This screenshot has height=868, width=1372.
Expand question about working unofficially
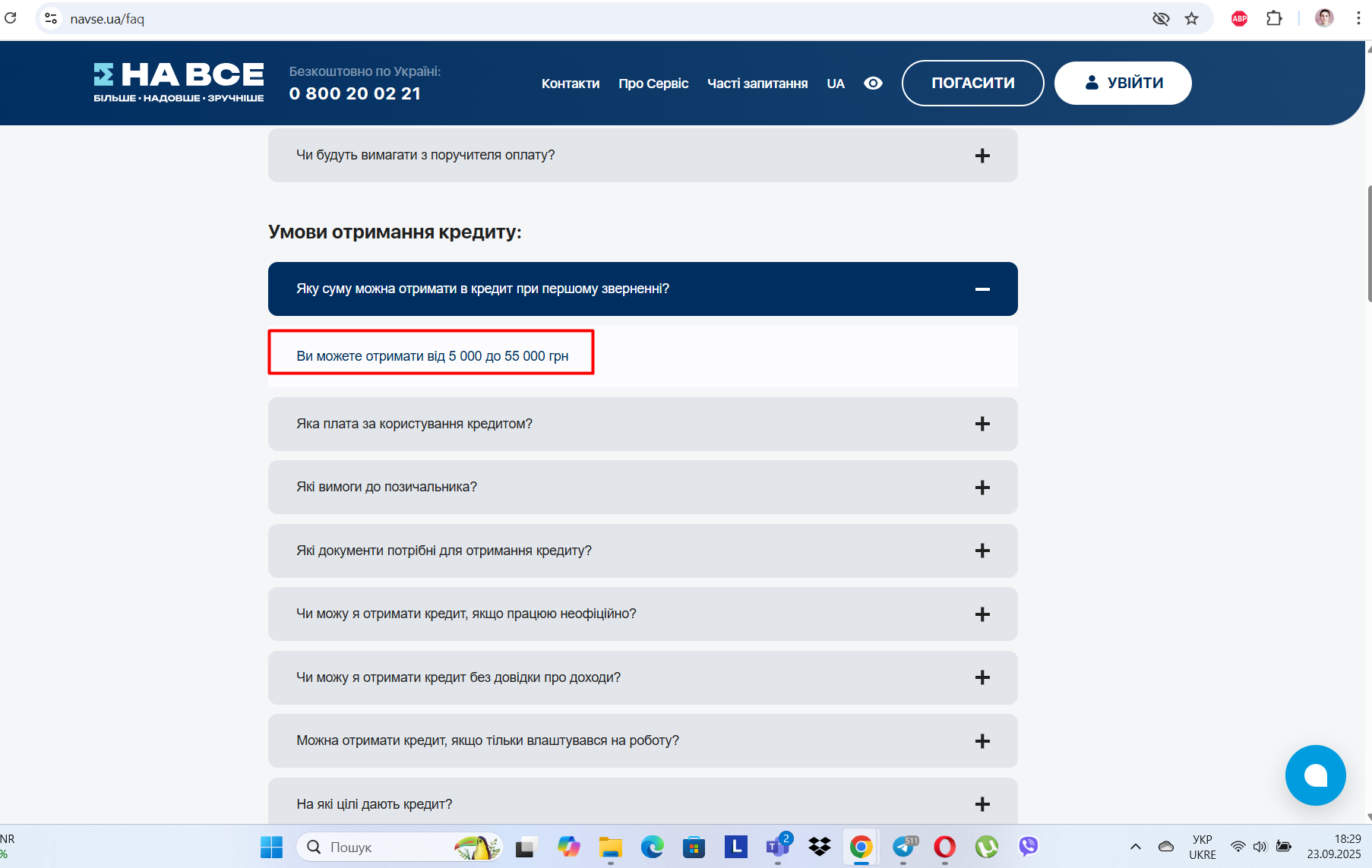(x=643, y=614)
